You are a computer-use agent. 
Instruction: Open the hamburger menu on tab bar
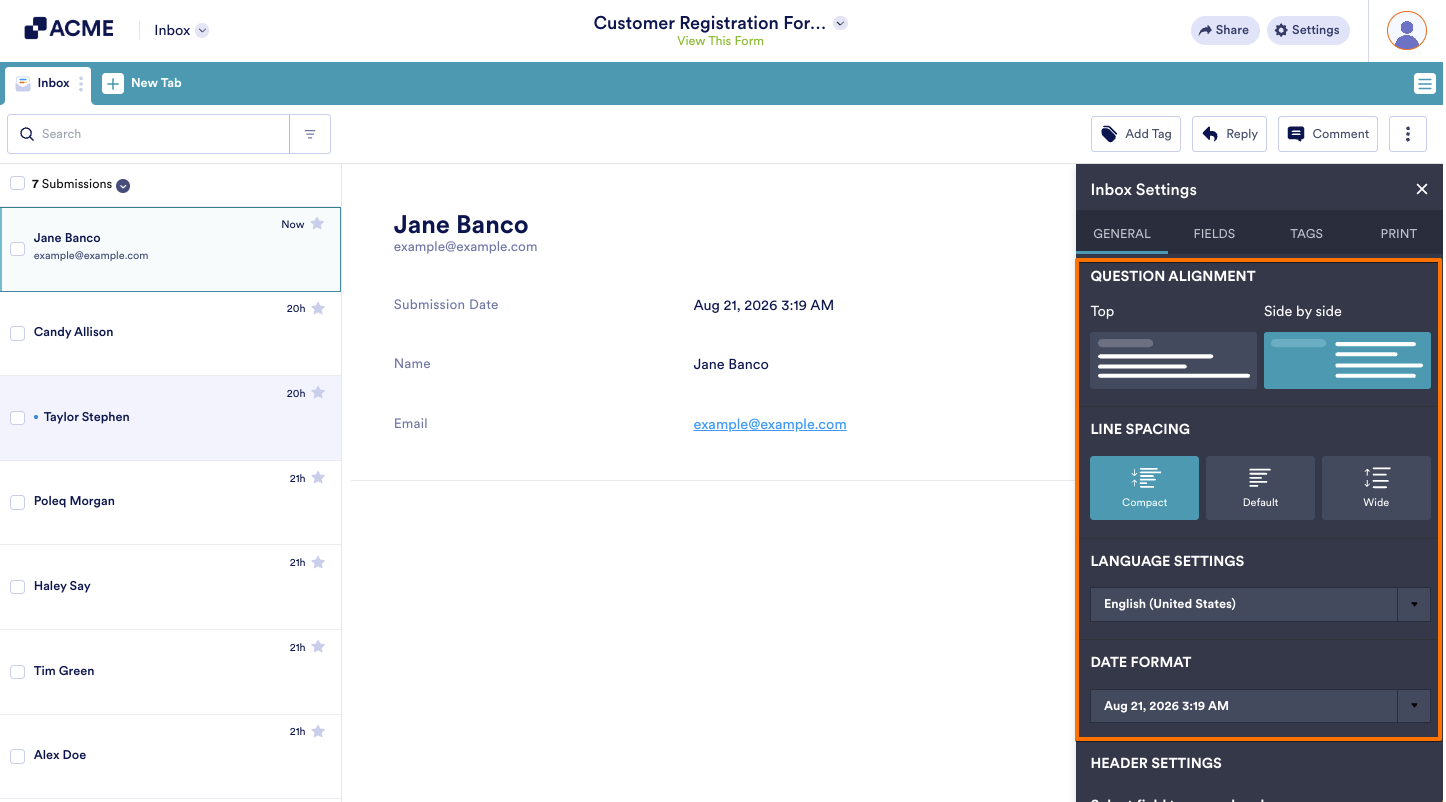[x=1424, y=84]
